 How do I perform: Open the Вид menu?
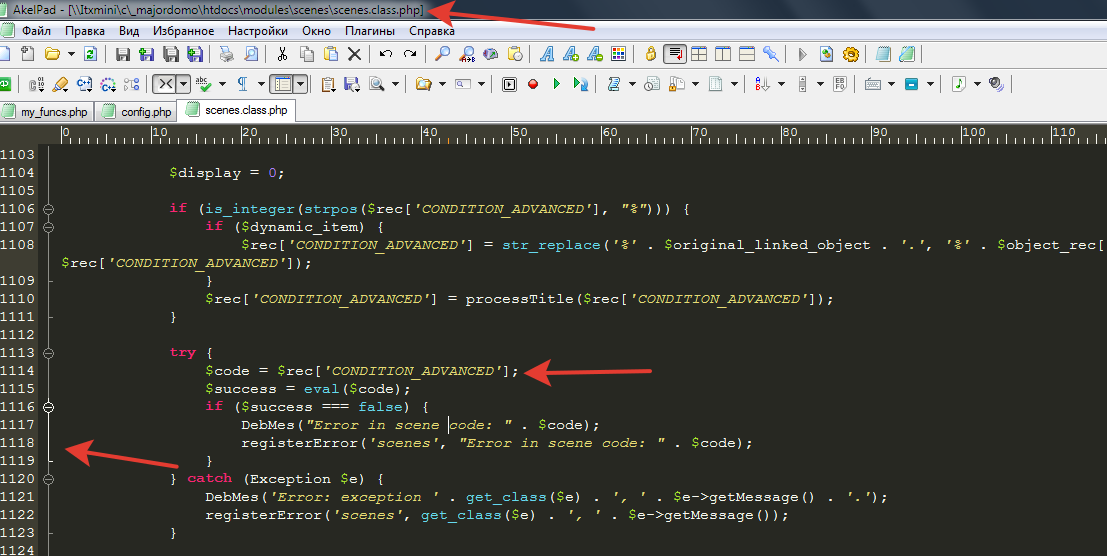[128, 31]
